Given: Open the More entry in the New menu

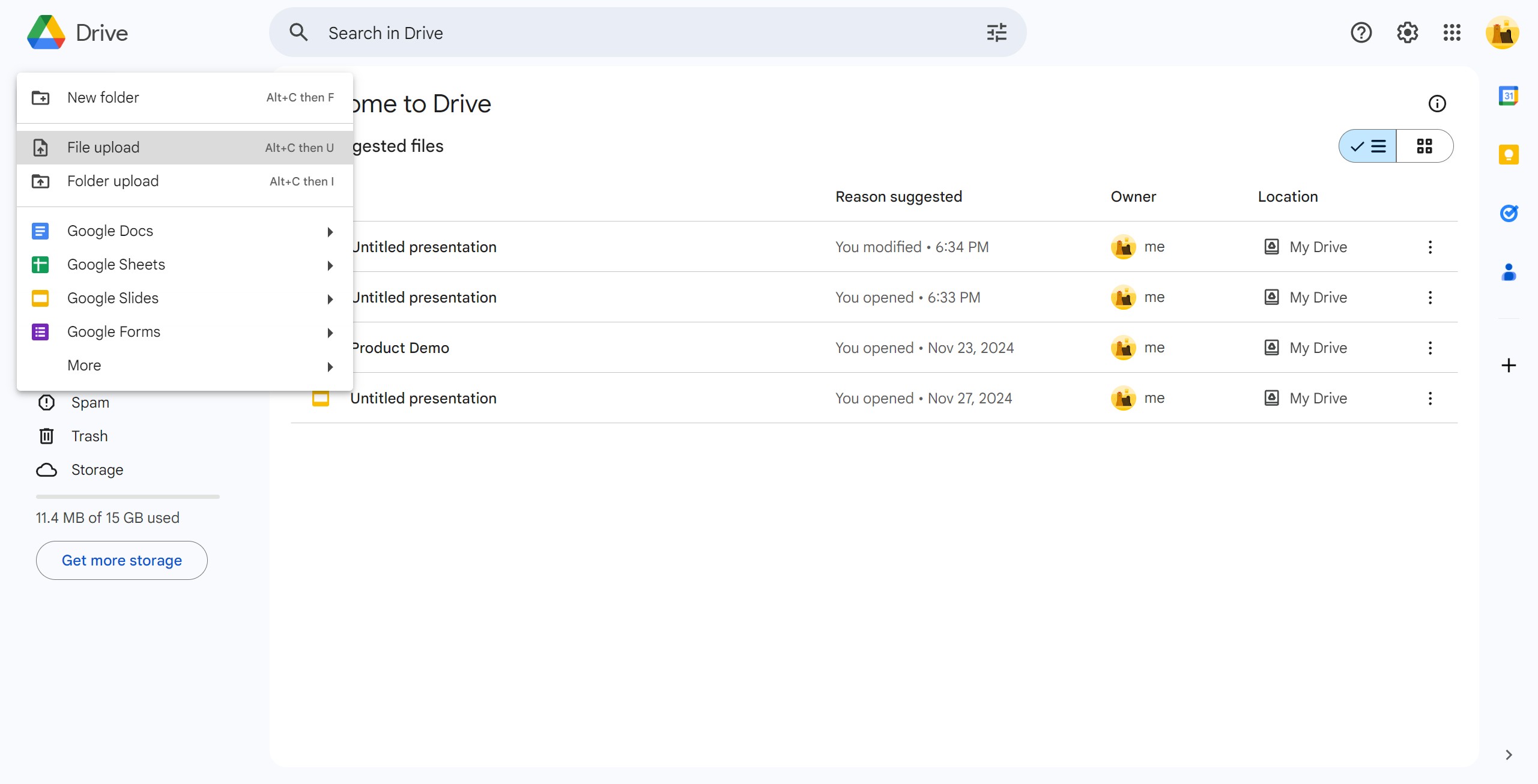Looking at the screenshot, I should [184, 365].
